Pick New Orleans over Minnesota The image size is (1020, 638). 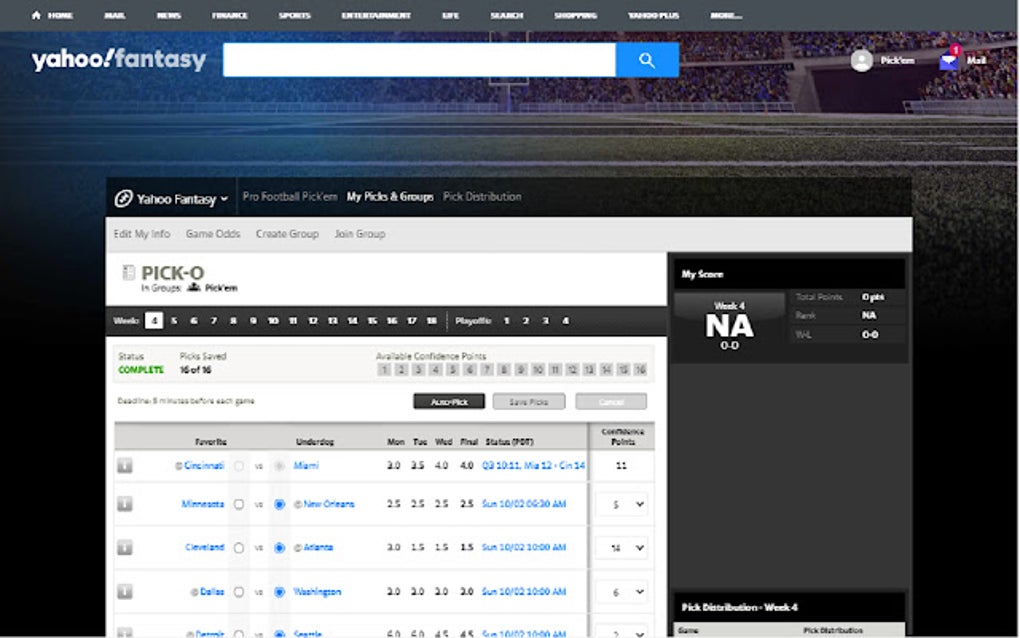(x=280, y=504)
